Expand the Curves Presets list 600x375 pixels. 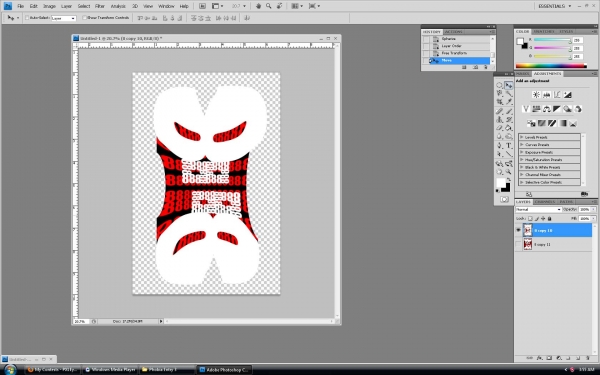tap(522, 145)
